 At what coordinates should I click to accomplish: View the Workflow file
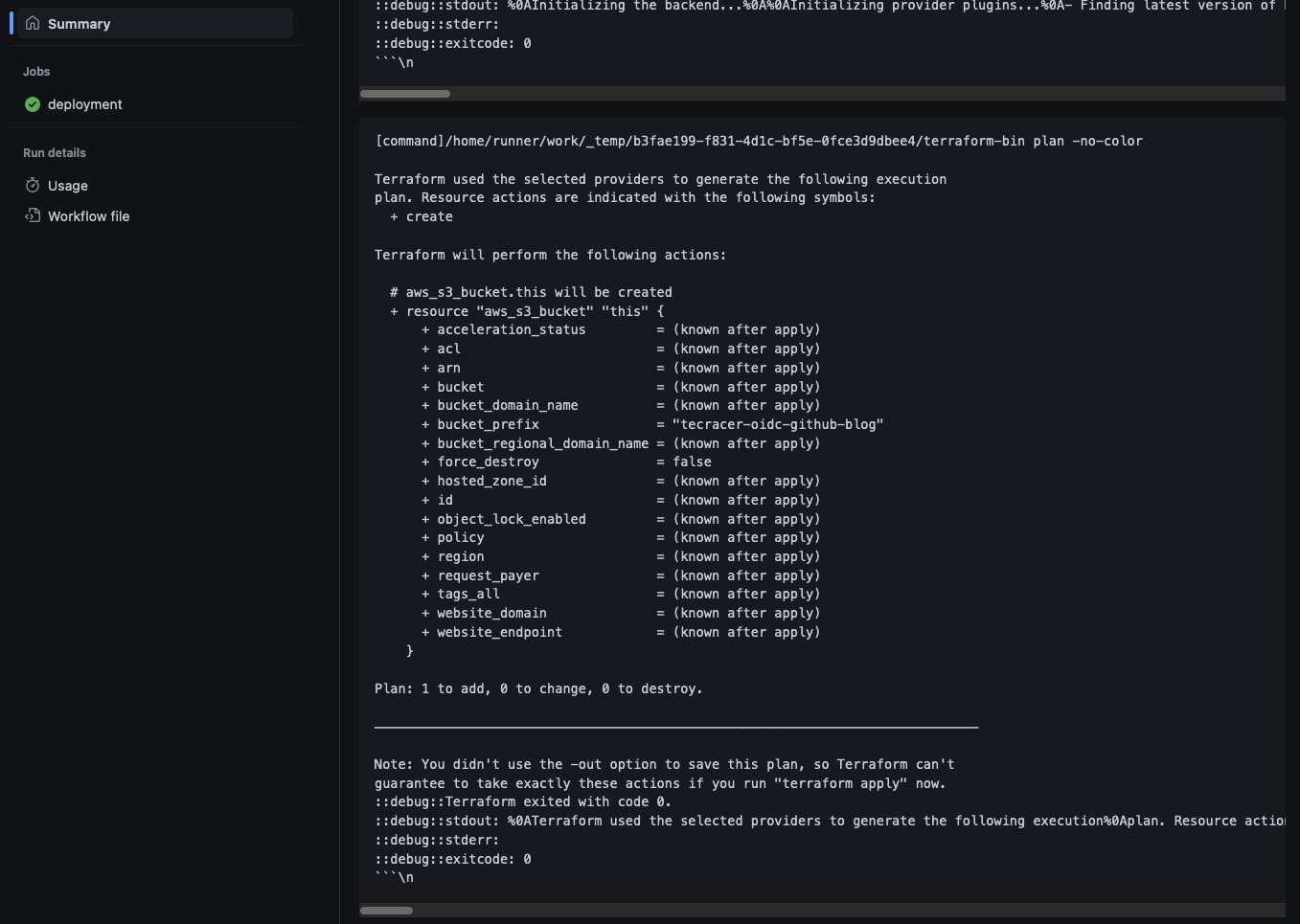[x=88, y=216]
